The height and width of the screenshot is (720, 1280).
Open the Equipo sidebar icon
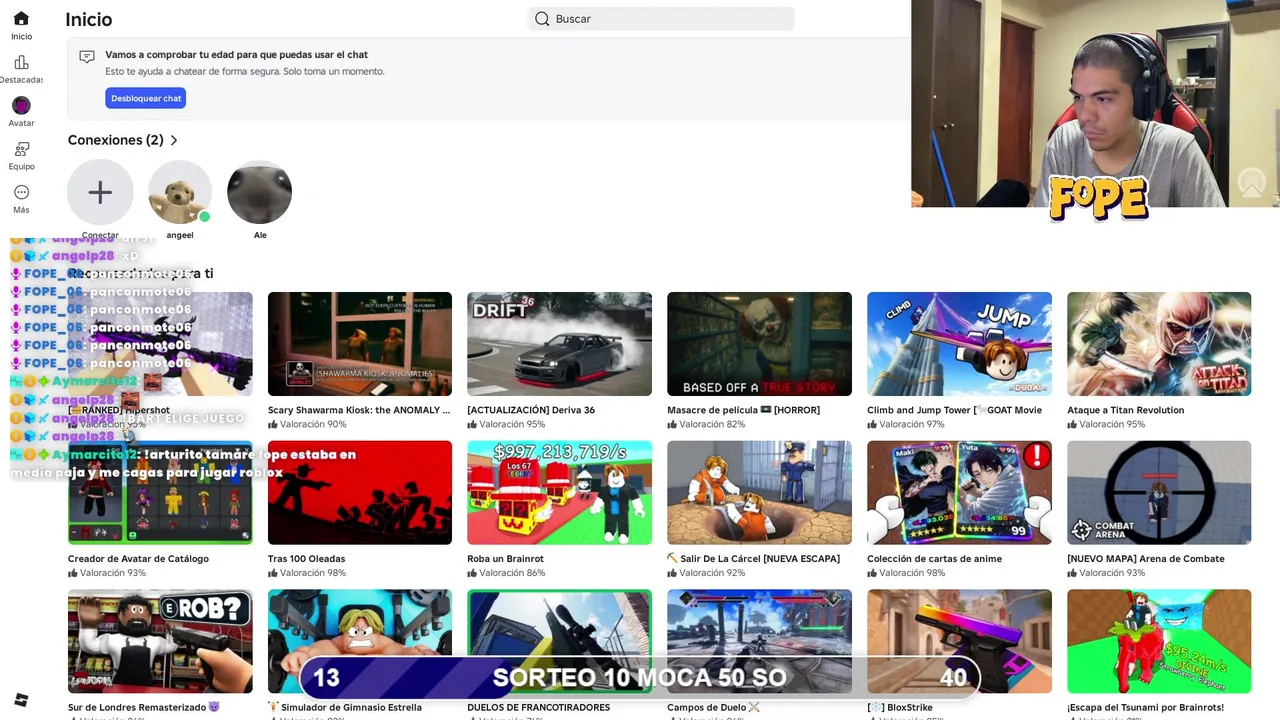(x=21, y=149)
